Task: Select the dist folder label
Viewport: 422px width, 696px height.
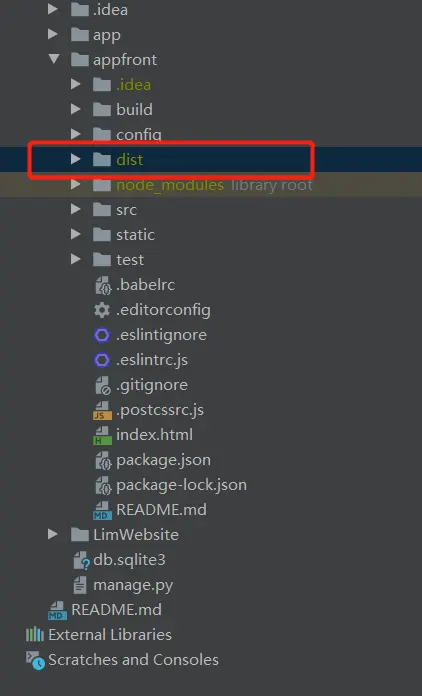Action: pyautogui.click(x=129, y=159)
